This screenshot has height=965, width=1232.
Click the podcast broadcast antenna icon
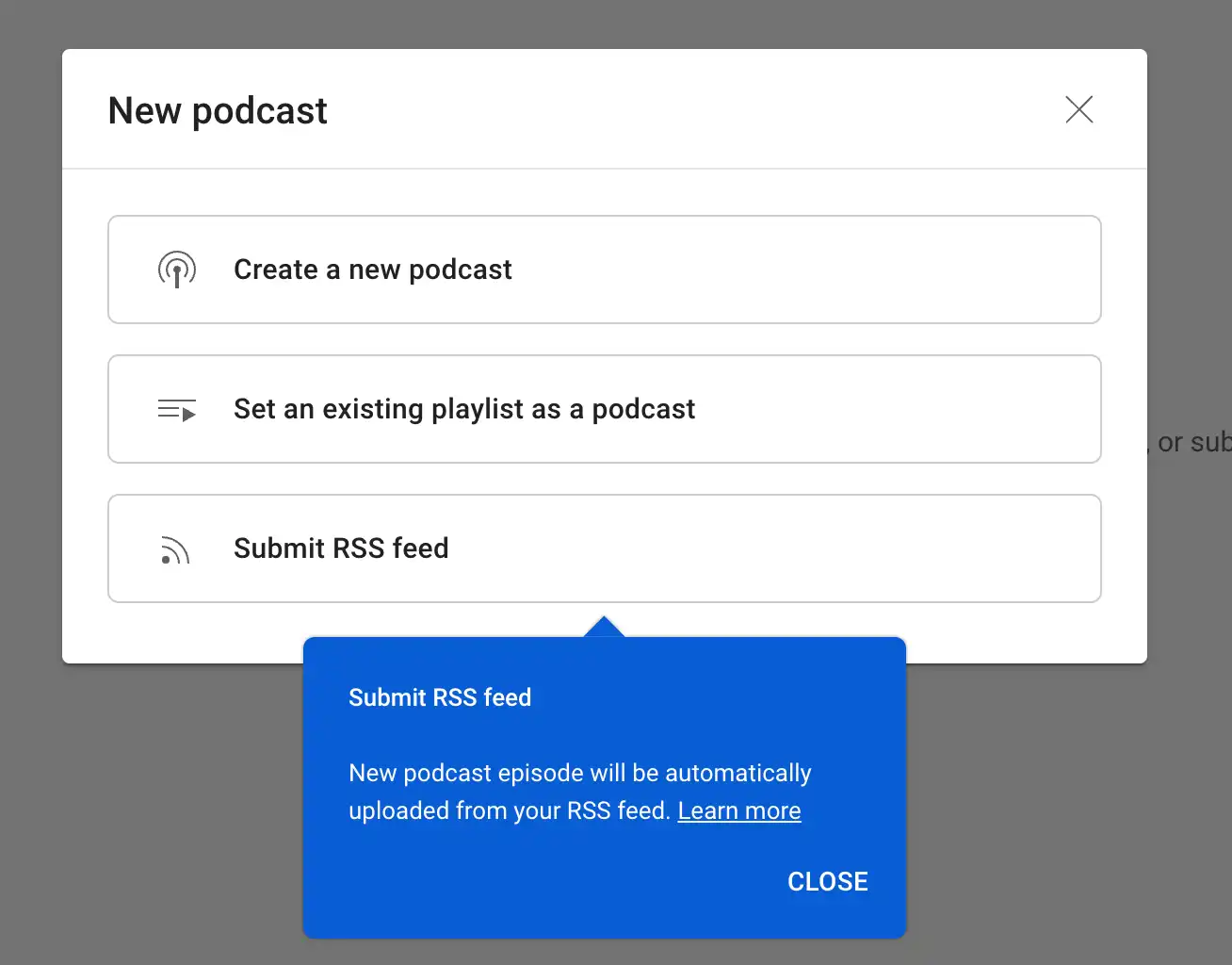pyautogui.click(x=177, y=270)
